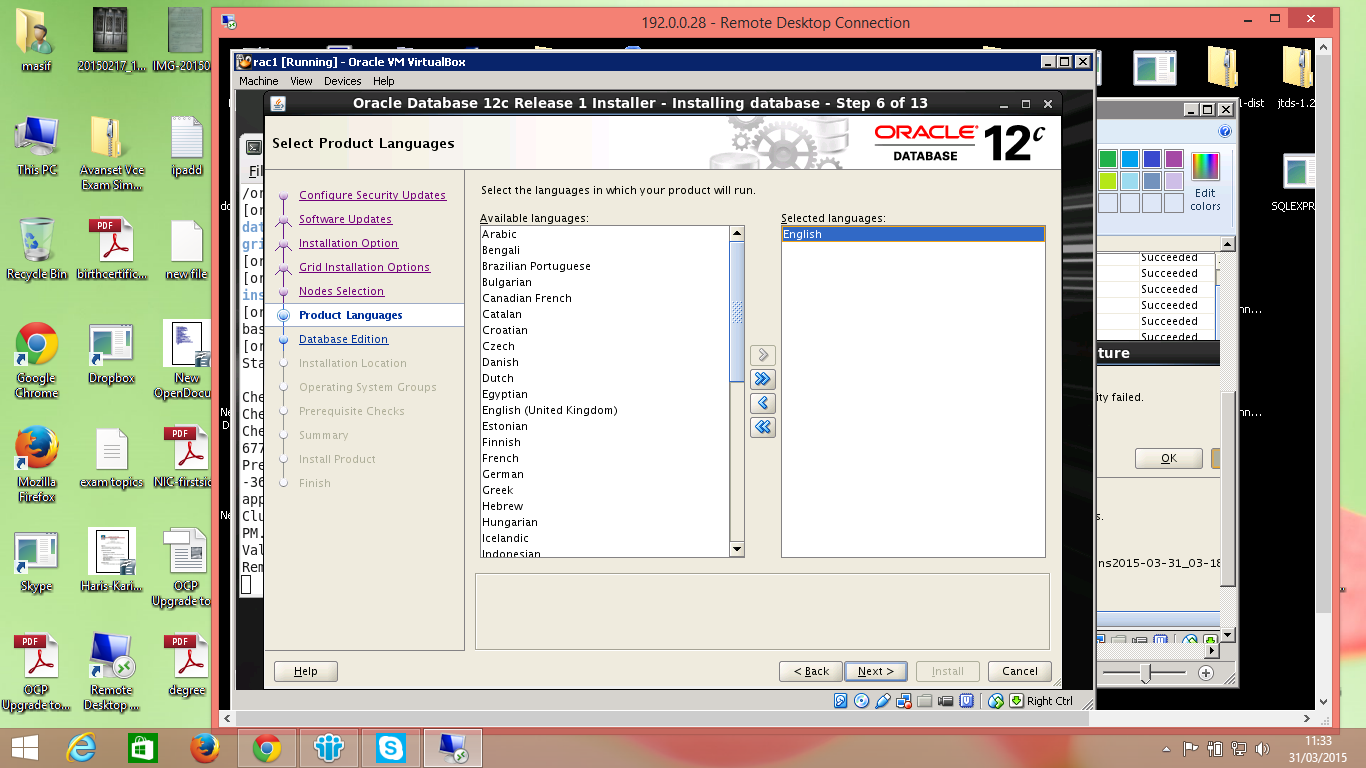This screenshot has width=1366, height=768.
Task: Click VirtualBox mouse integration status icon
Action: click(996, 701)
